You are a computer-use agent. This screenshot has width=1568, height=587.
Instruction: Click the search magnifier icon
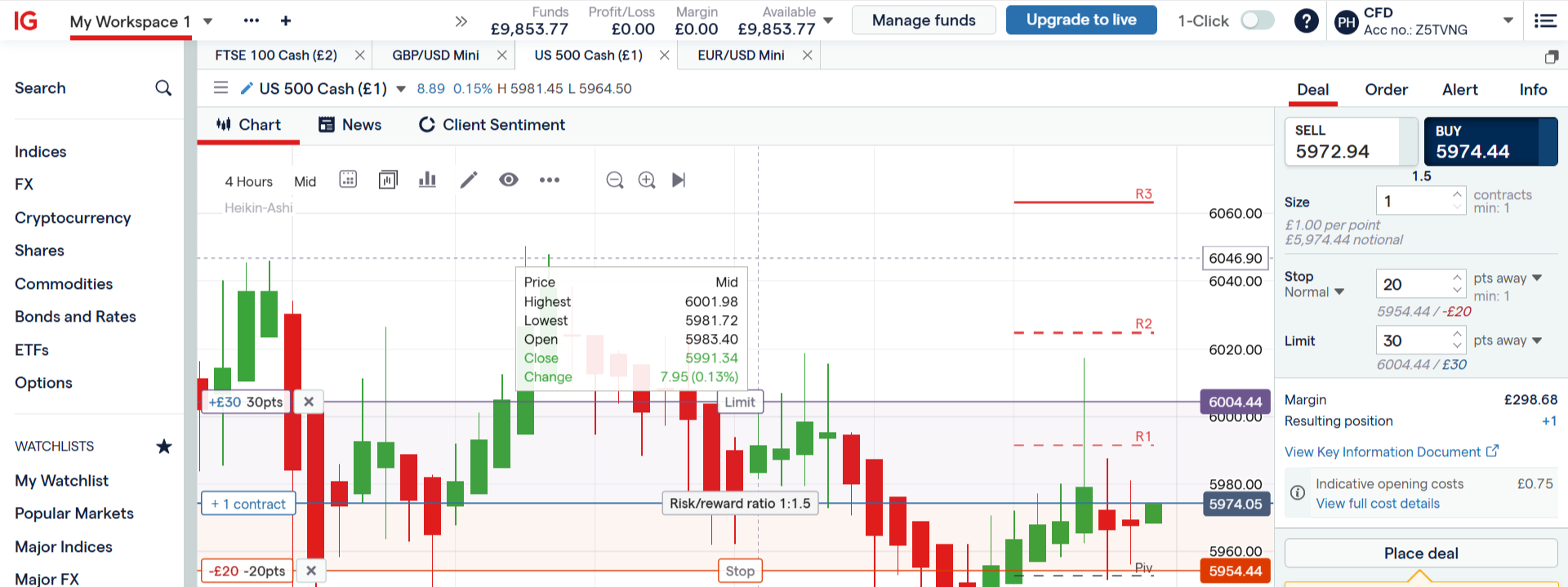pos(163,88)
